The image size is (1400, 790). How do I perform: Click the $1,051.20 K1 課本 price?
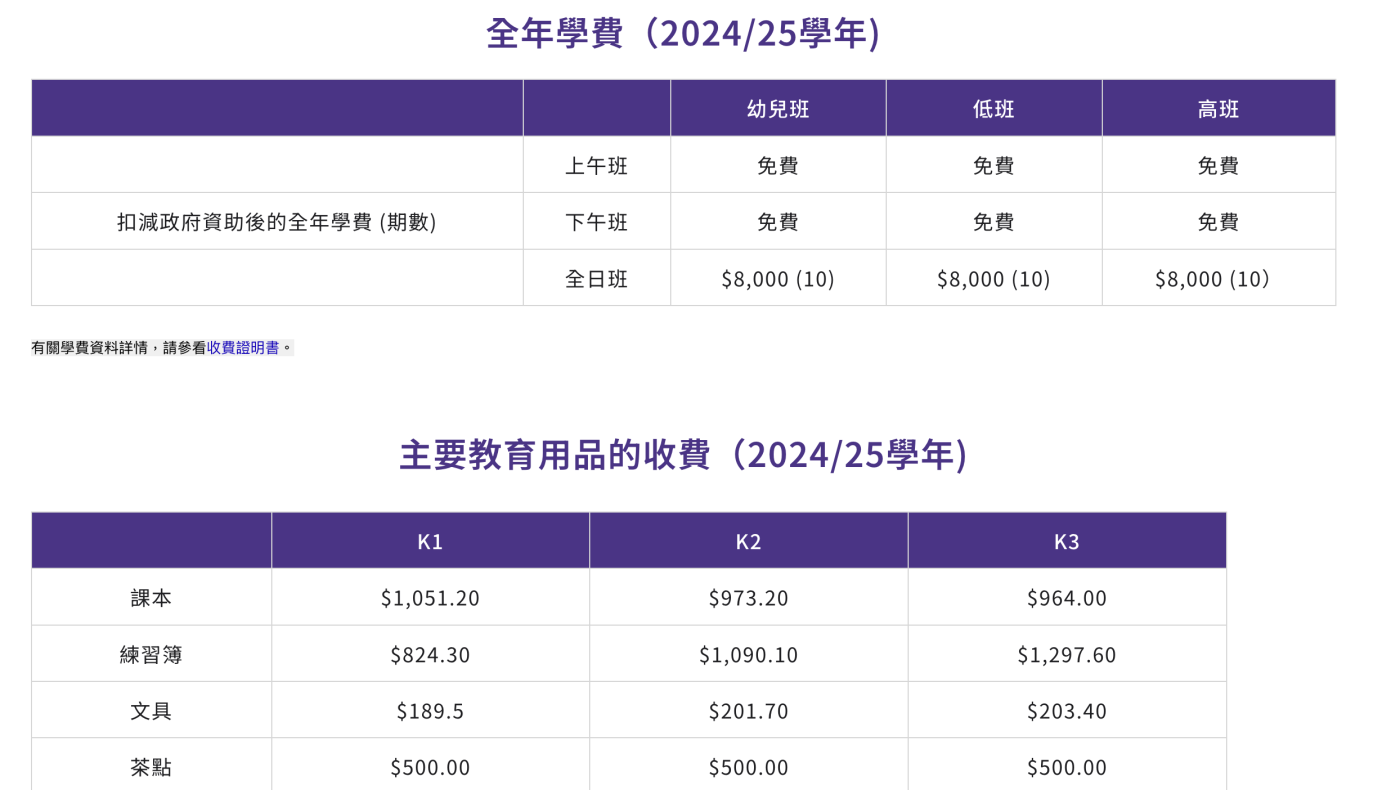tap(430, 598)
